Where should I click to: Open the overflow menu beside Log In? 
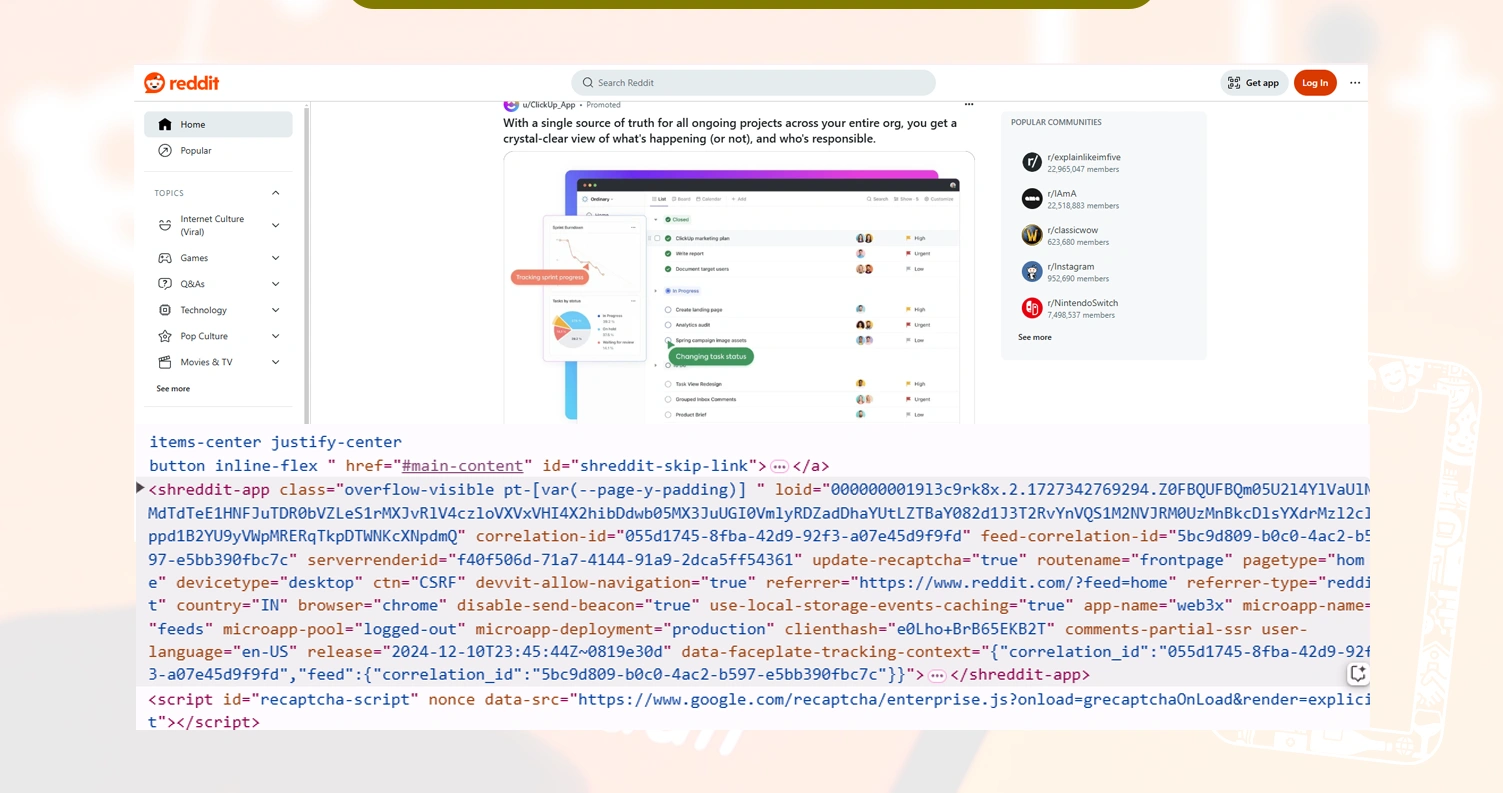point(1354,83)
